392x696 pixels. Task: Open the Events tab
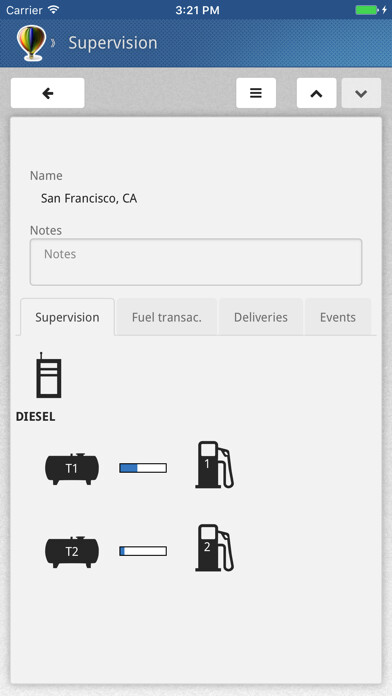[x=338, y=317]
